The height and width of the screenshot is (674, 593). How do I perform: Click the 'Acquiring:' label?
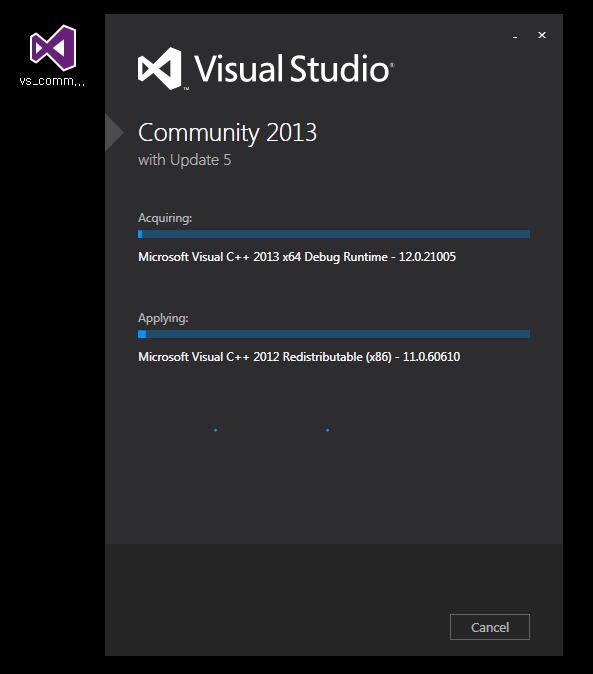click(x=165, y=218)
